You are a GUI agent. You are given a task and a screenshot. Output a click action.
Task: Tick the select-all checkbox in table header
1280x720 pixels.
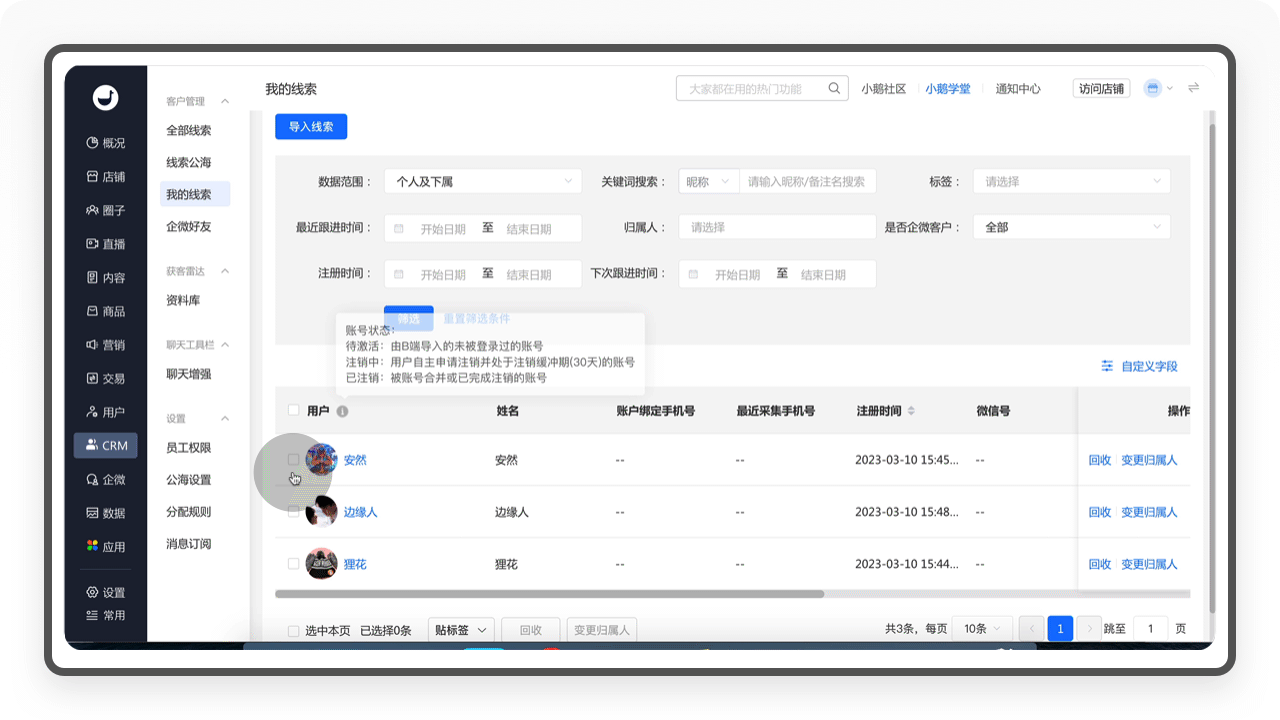click(293, 411)
